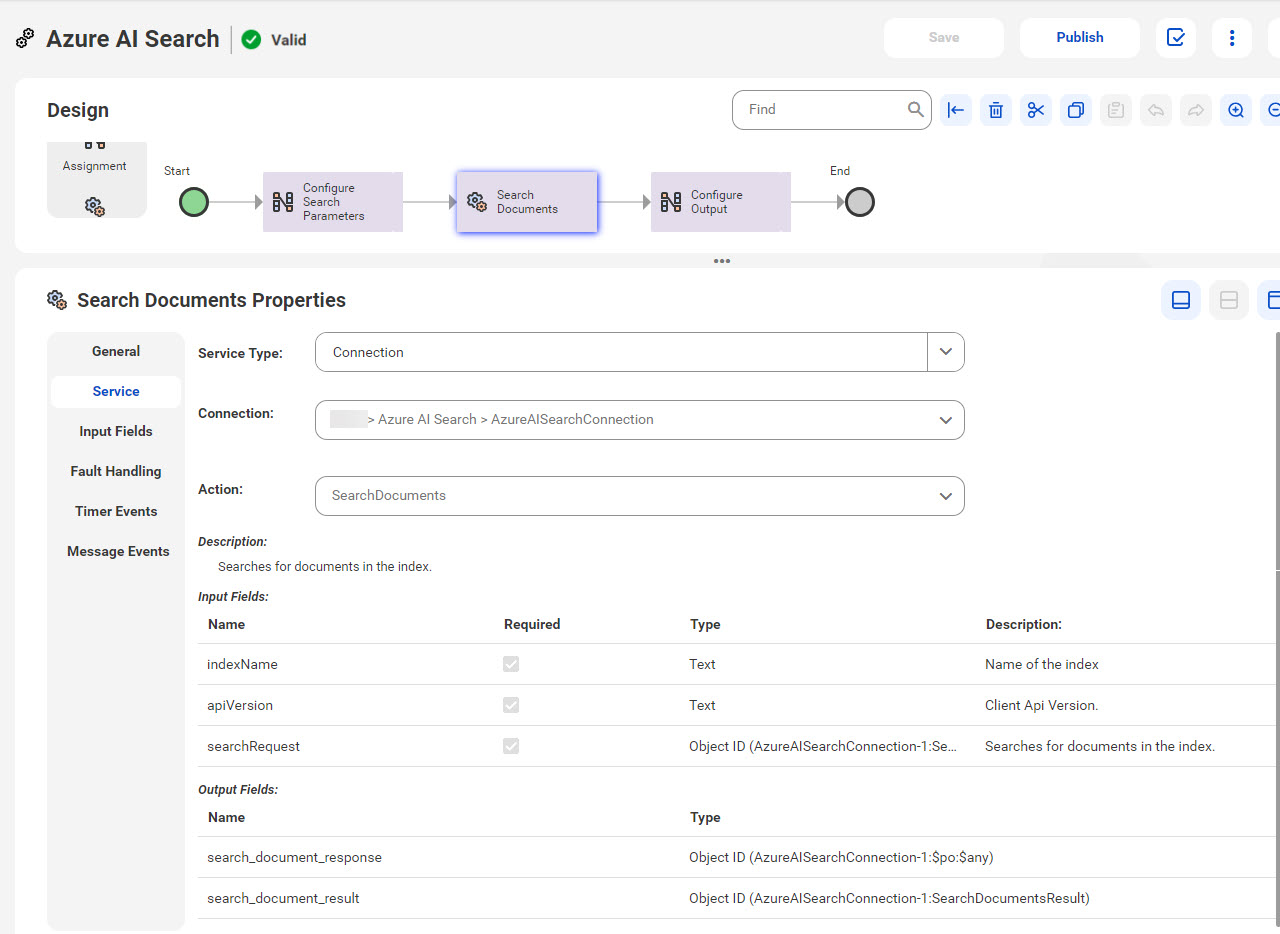Open the Input Fields tab
The height and width of the screenshot is (934, 1280).
click(116, 431)
